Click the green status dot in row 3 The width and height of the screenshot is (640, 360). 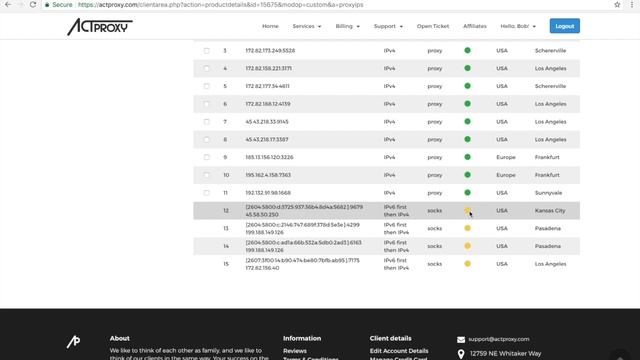[467, 51]
